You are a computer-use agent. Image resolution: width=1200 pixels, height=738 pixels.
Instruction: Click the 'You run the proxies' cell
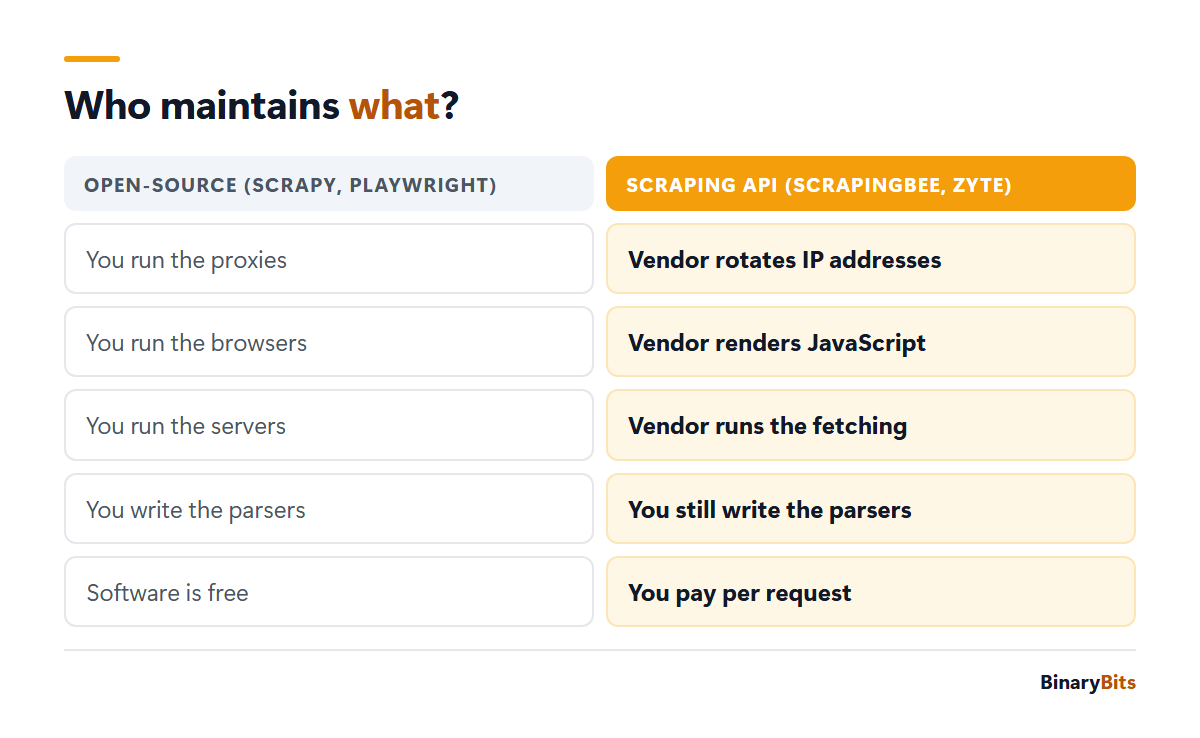tap(329, 259)
